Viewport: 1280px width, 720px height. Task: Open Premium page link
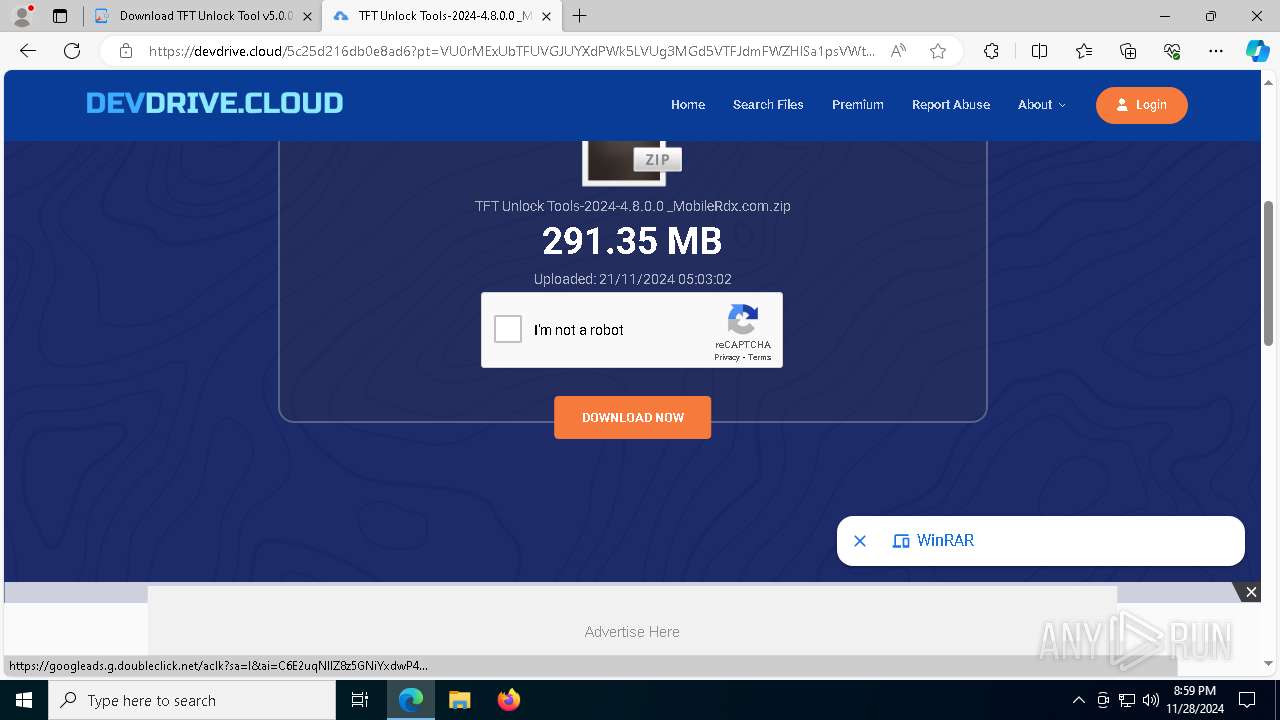tap(858, 104)
